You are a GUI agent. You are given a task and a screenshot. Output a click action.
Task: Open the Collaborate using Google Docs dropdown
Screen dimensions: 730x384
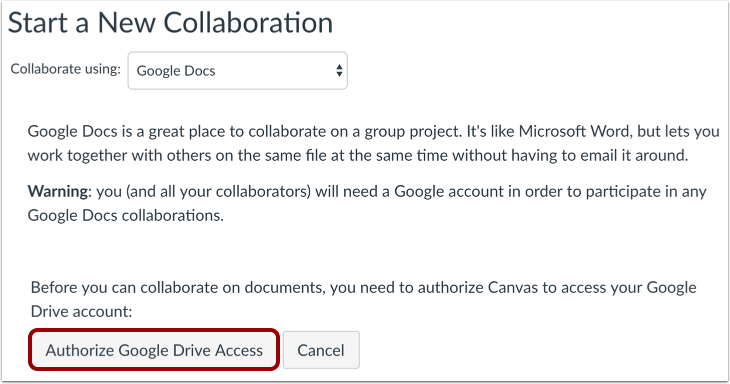(237, 71)
